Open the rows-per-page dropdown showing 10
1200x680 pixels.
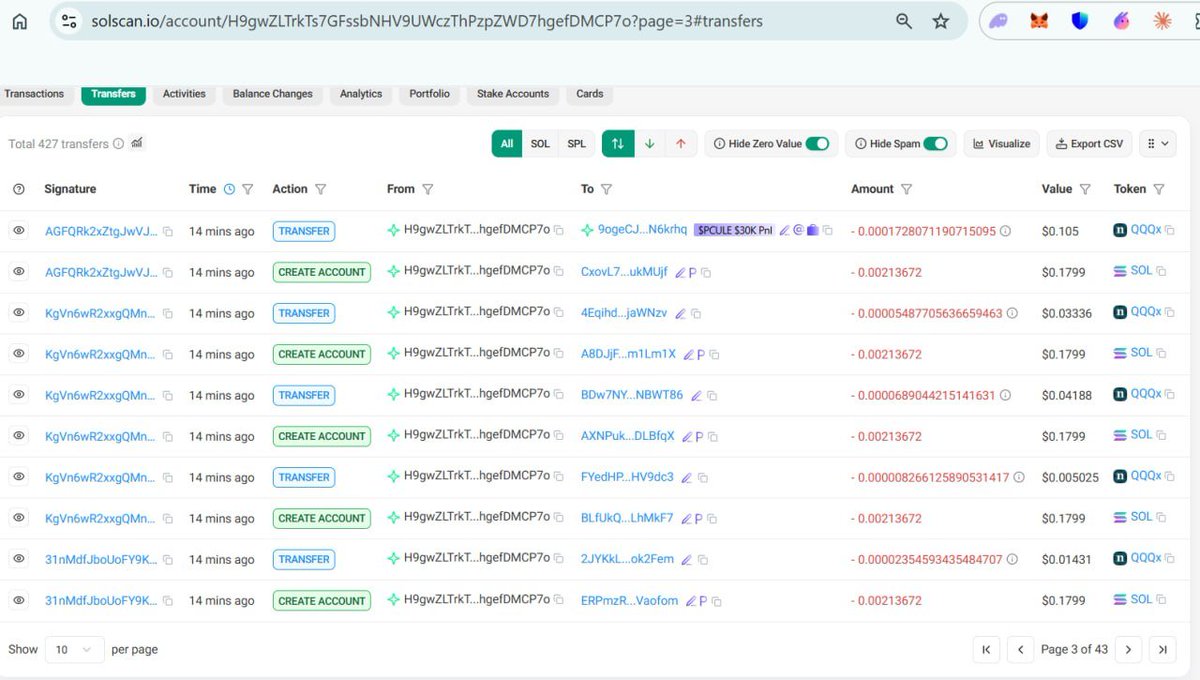[x=75, y=649]
